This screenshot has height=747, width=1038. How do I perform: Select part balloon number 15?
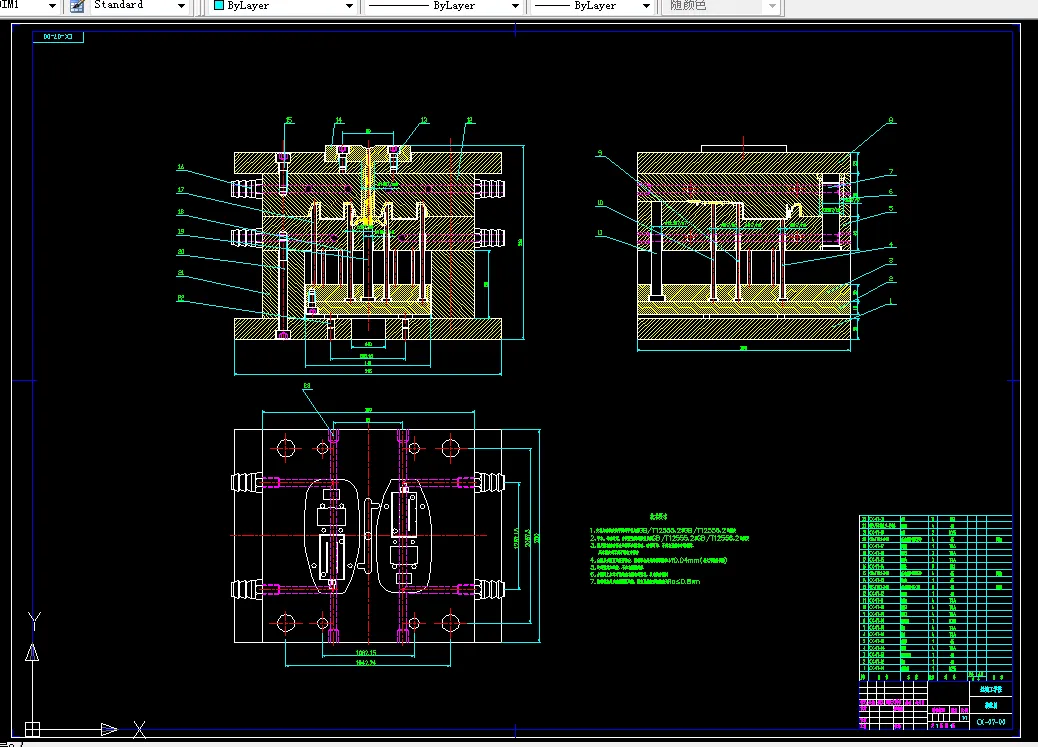pos(289,121)
